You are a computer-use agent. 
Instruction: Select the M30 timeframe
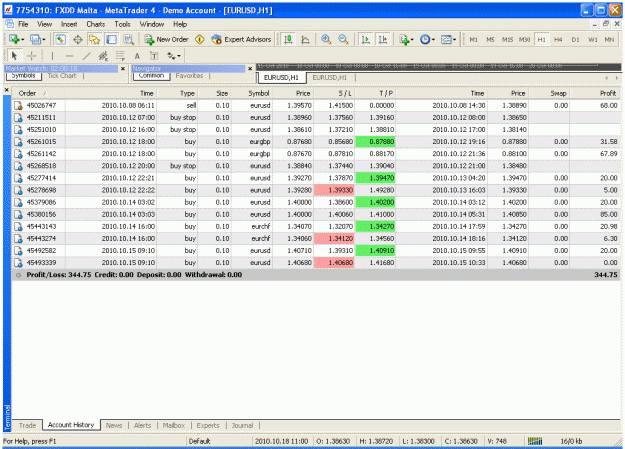524,39
